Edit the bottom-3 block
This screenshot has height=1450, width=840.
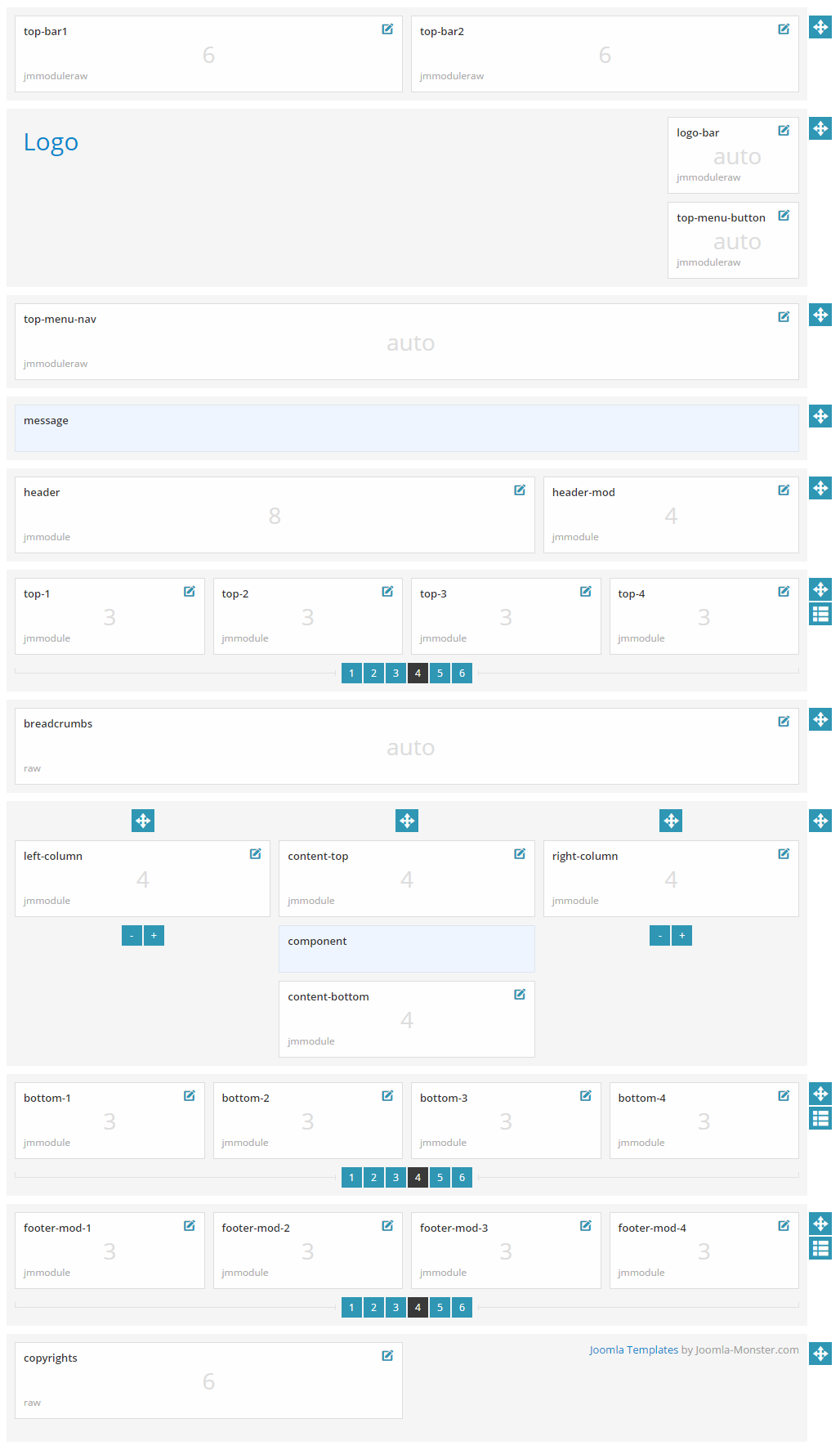pyautogui.click(x=586, y=1096)
